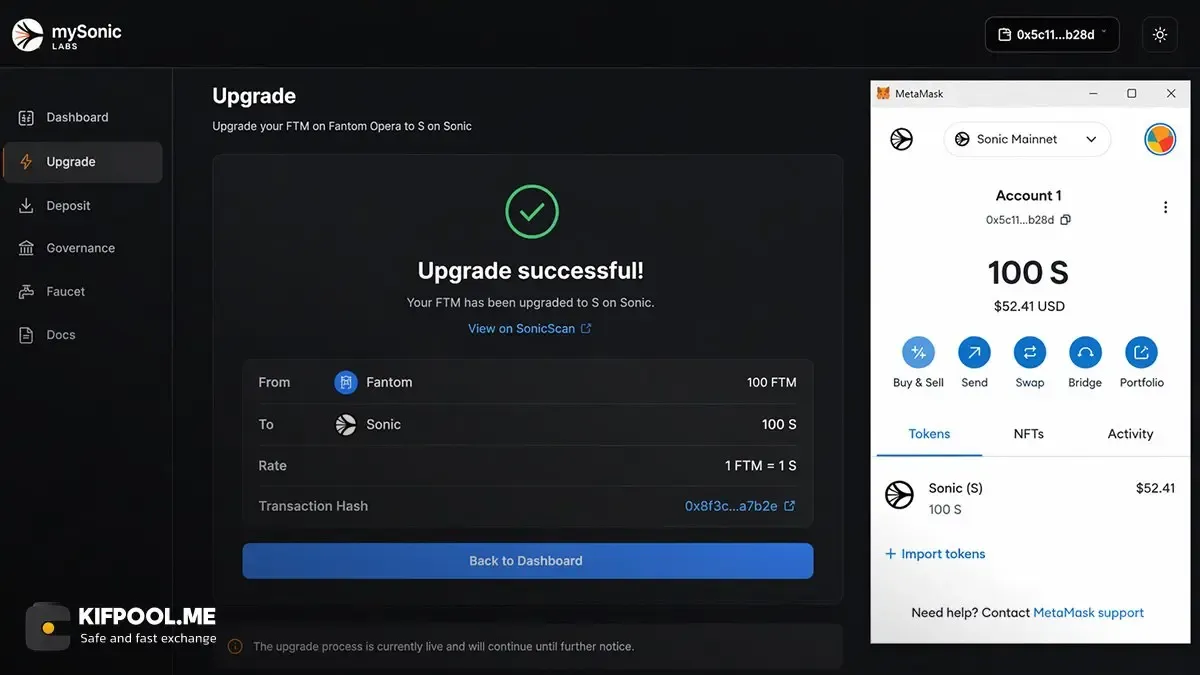
Task: Click the MetaMask account avatar circle
Action: (x=1160, y=139)
